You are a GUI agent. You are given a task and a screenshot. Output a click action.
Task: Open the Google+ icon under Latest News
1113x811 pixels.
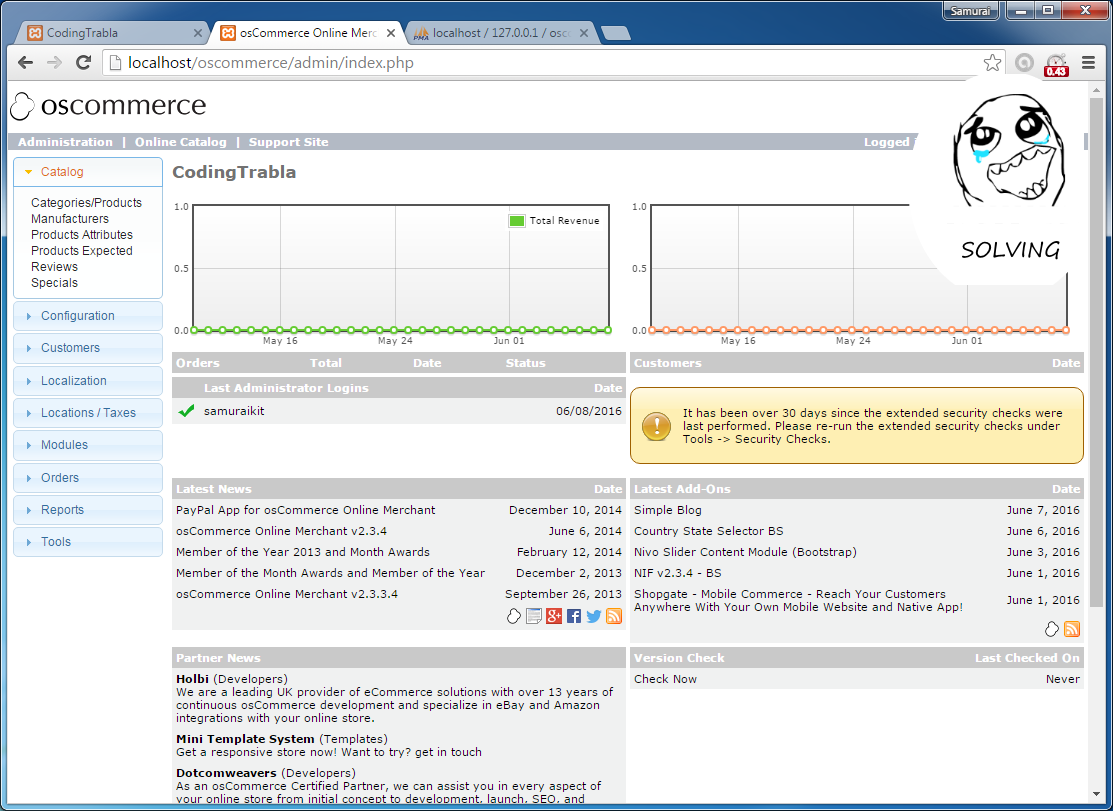[x=554, y=616]
